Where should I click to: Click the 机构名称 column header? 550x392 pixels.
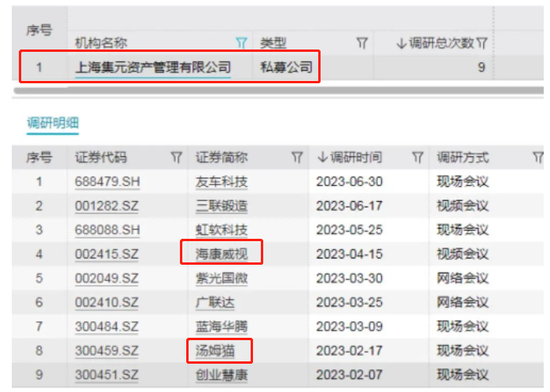101,43
